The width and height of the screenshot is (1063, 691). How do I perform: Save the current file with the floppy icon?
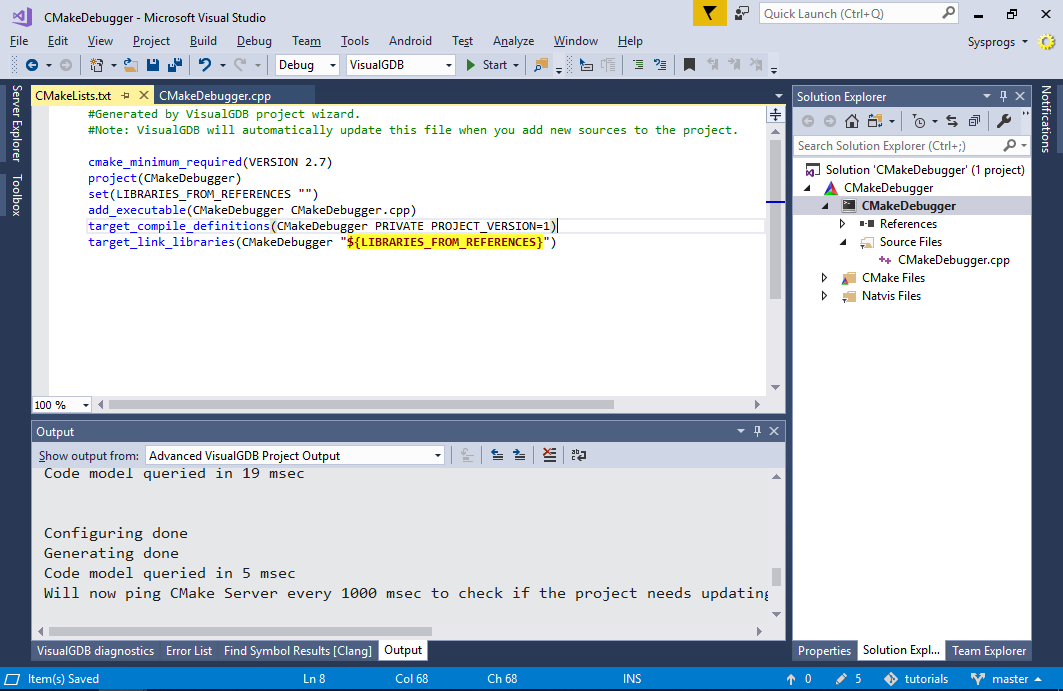[153, 65]
